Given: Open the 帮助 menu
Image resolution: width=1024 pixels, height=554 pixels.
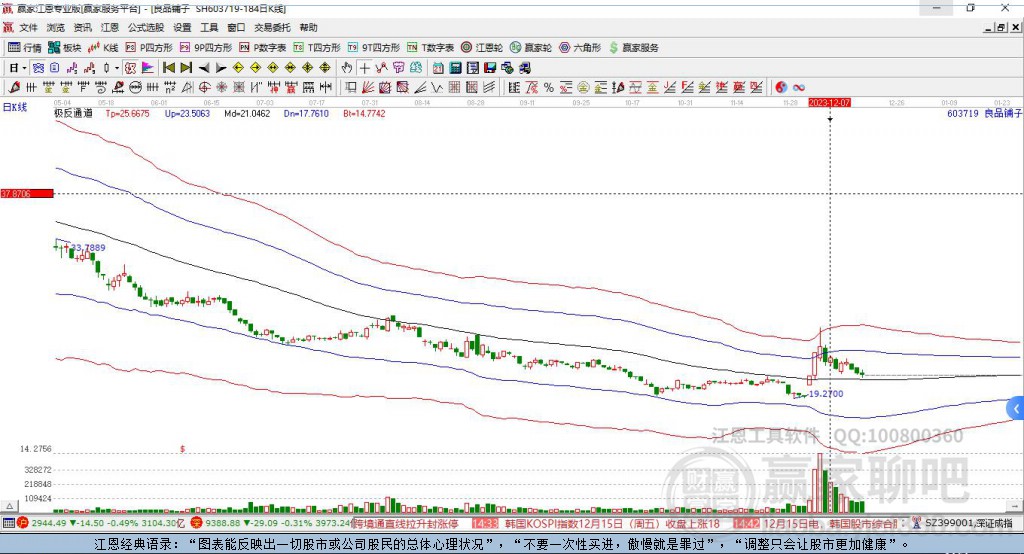Looking at the screenshot, I should [x=308, y=27].
